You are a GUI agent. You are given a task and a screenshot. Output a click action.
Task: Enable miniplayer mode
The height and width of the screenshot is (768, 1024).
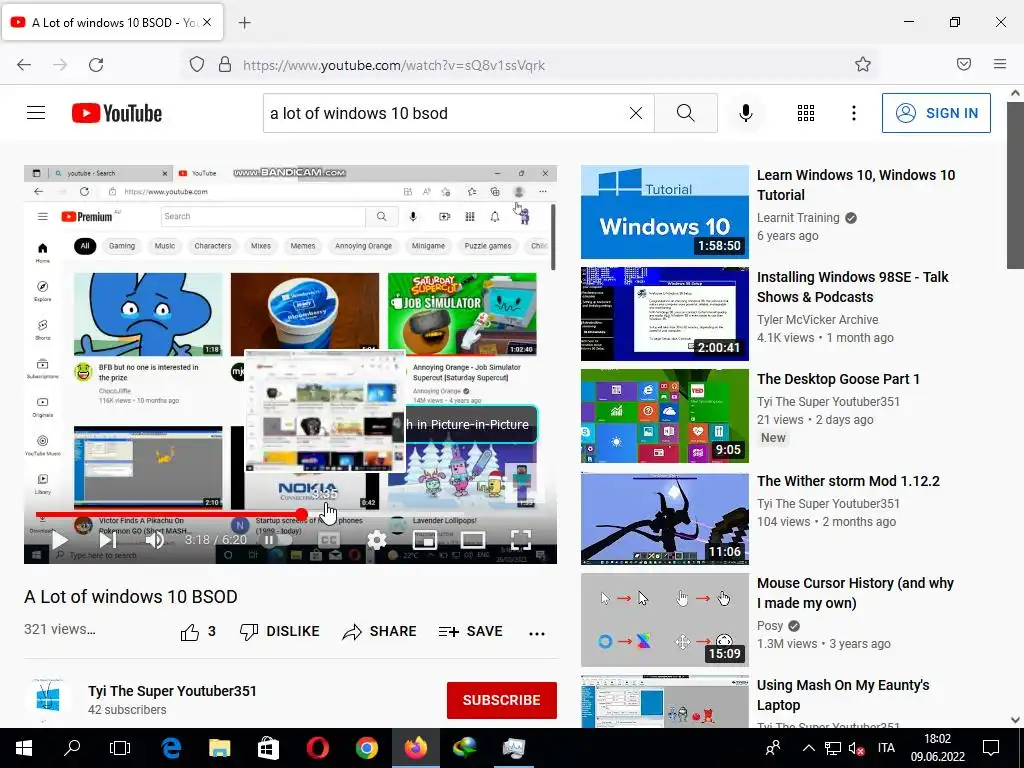coord(424,540)
